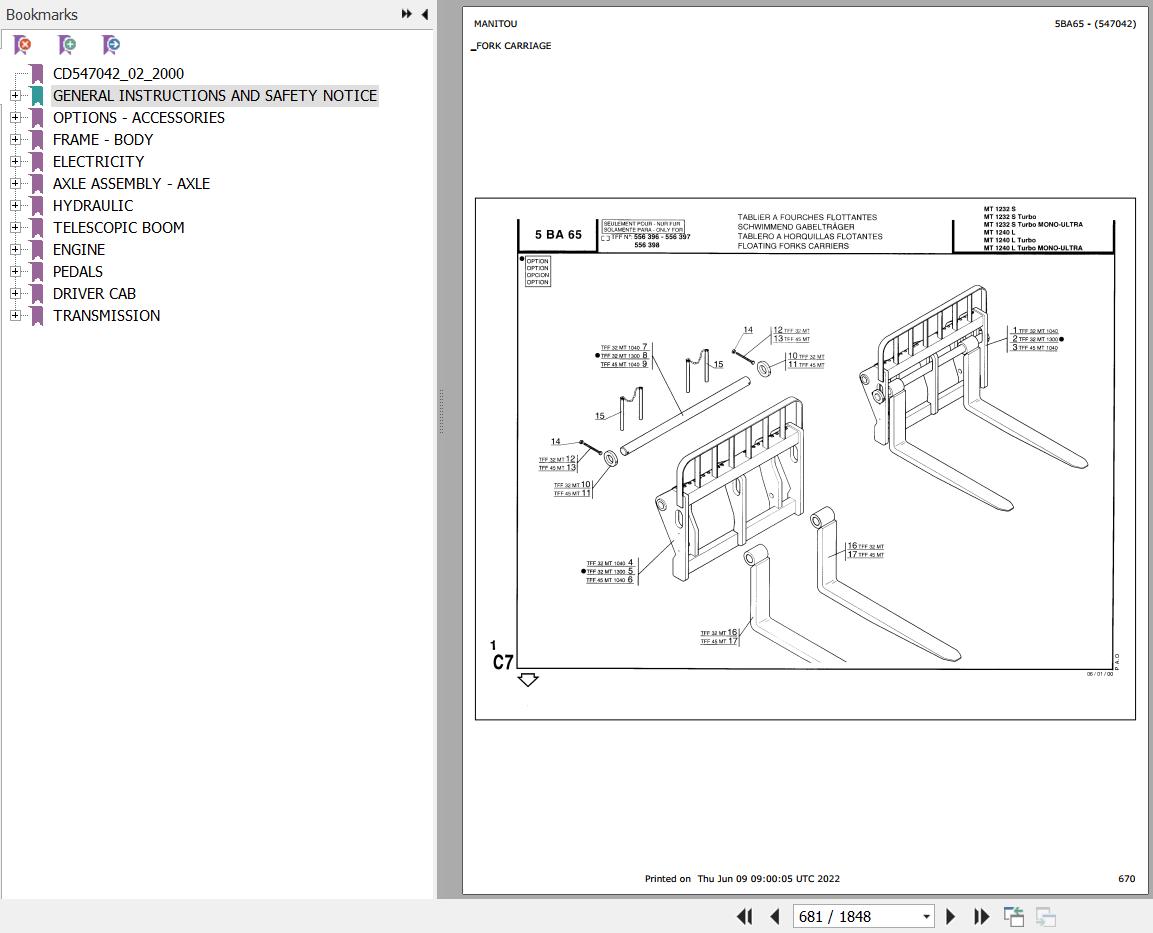This screenshot has width=1153, height=933.
Task: Click the add new bookmark icon
Action: (x=67, y=45)
